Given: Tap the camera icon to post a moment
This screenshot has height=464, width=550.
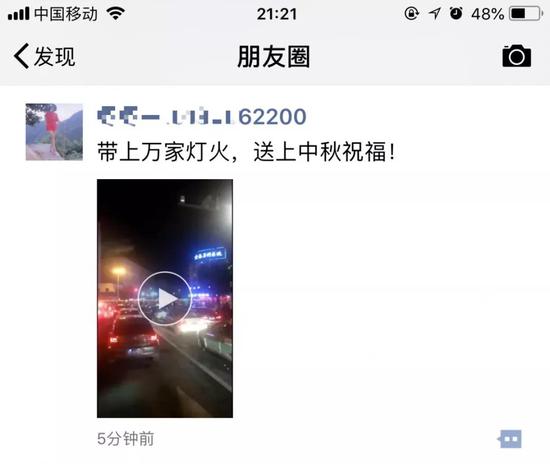Looking at the screenshot, I should point(516,56).
